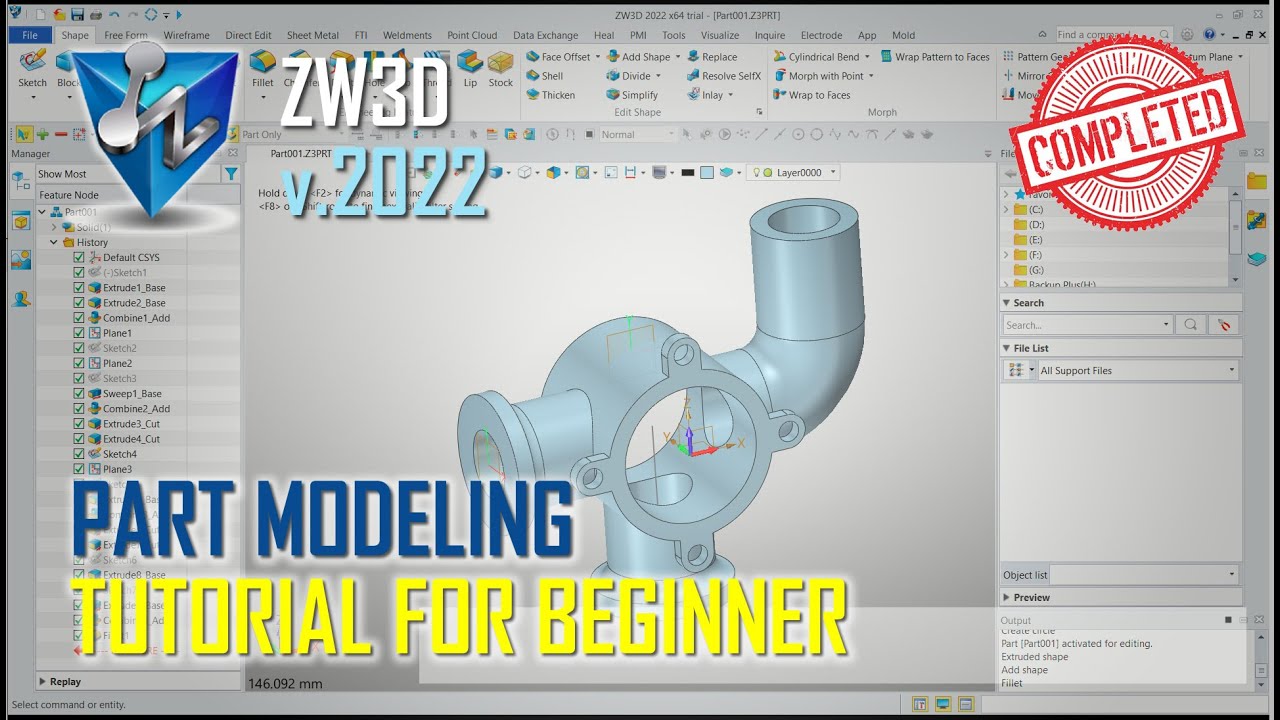Toggle the Extrude3_Cut checkbox
Screen dimensions: 1280x720
coord(79,424)
